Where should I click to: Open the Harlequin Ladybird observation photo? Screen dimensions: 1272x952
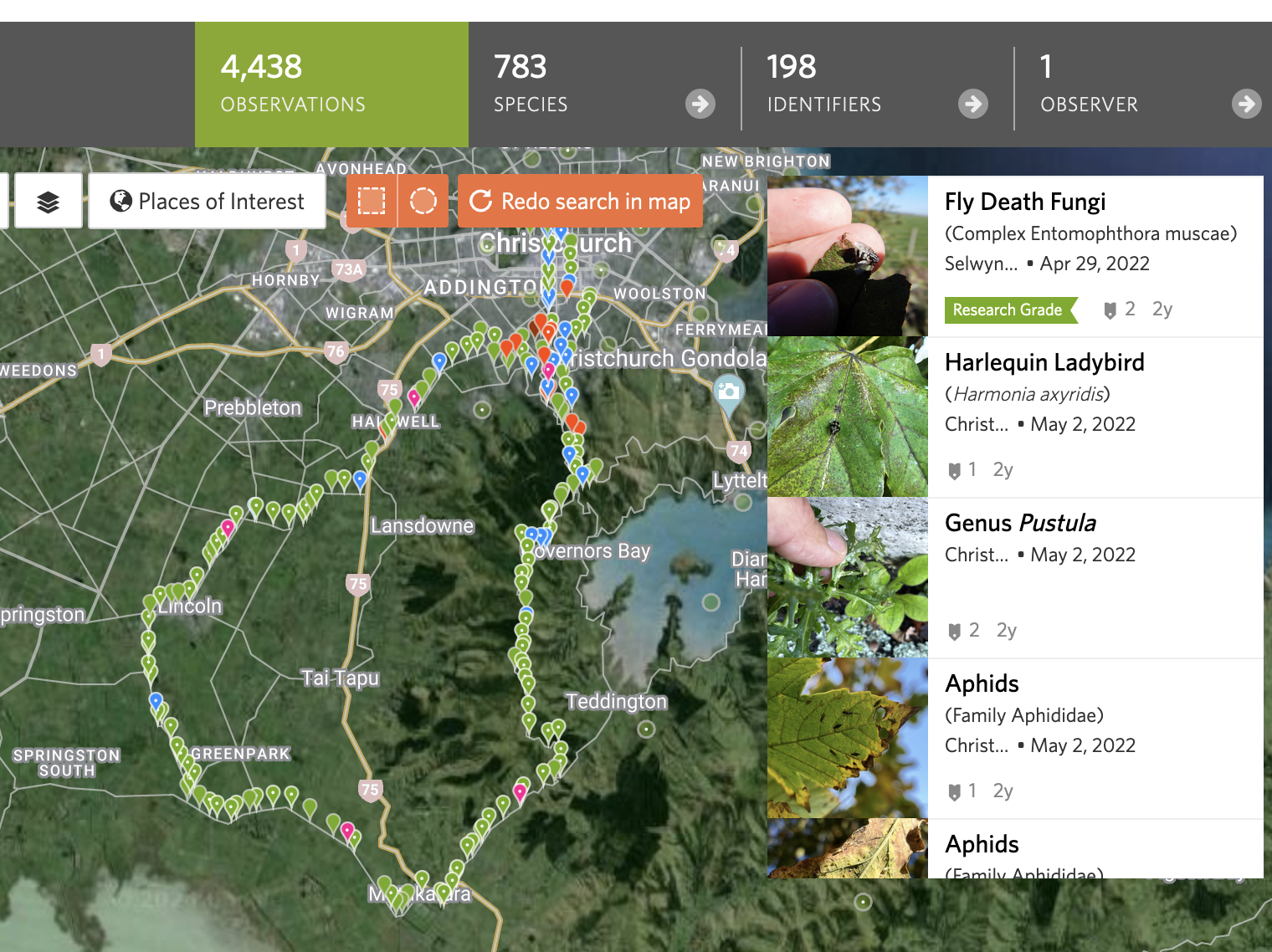tap(848, 417)
